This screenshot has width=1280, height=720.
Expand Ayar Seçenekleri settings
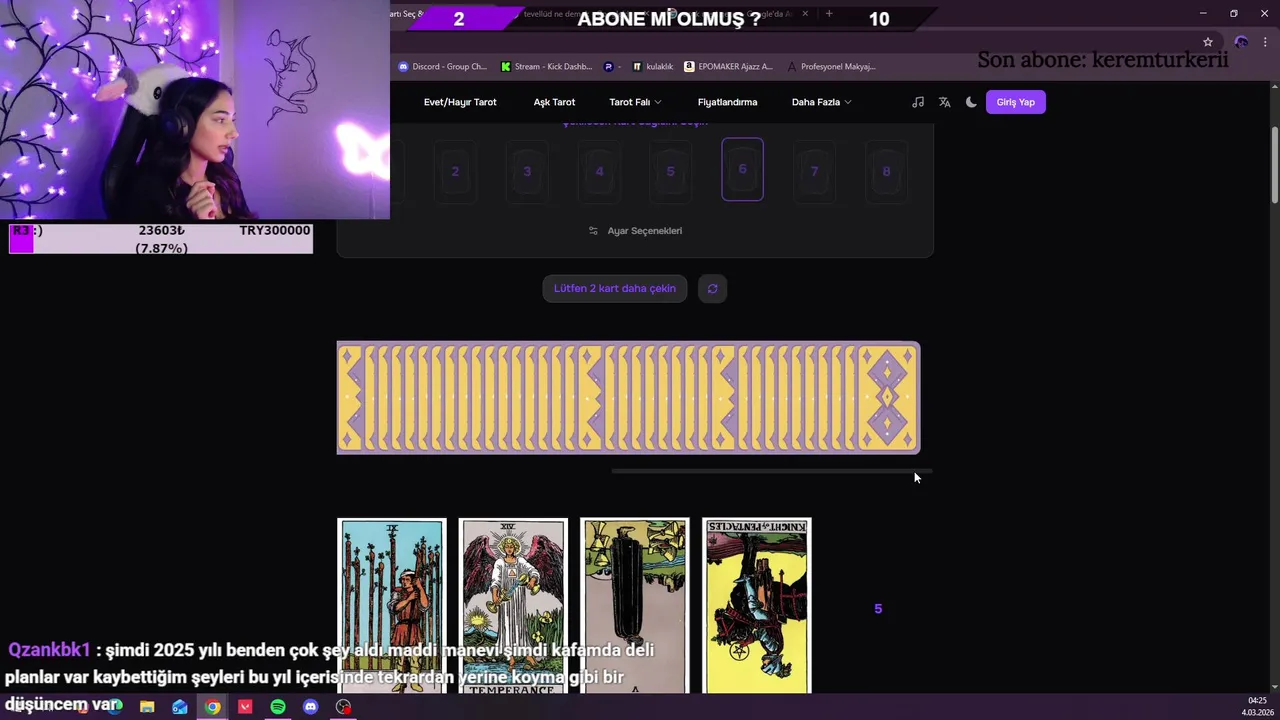click(636, 231)
